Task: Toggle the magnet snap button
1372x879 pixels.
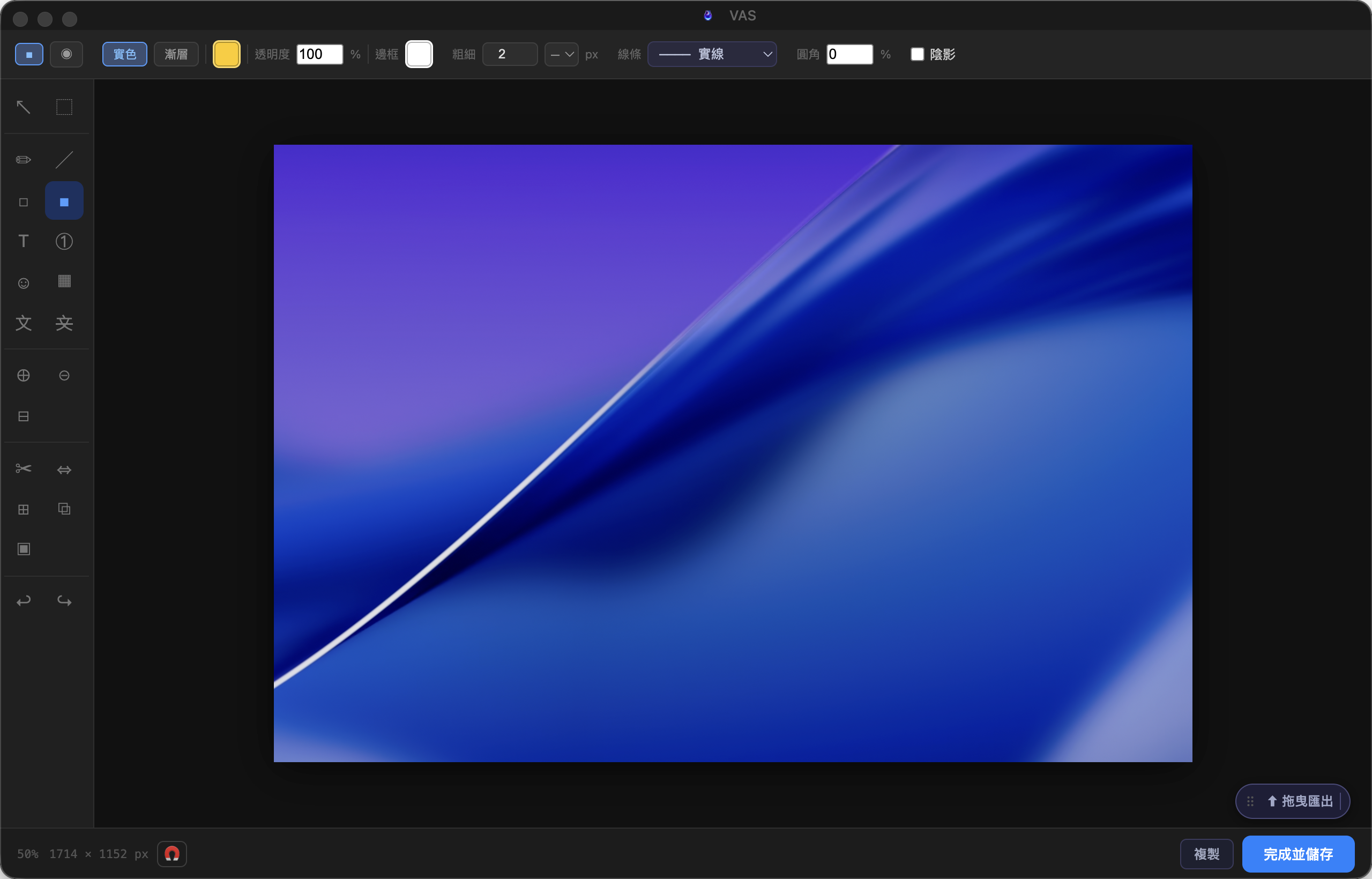Action: tap(172, 854)
